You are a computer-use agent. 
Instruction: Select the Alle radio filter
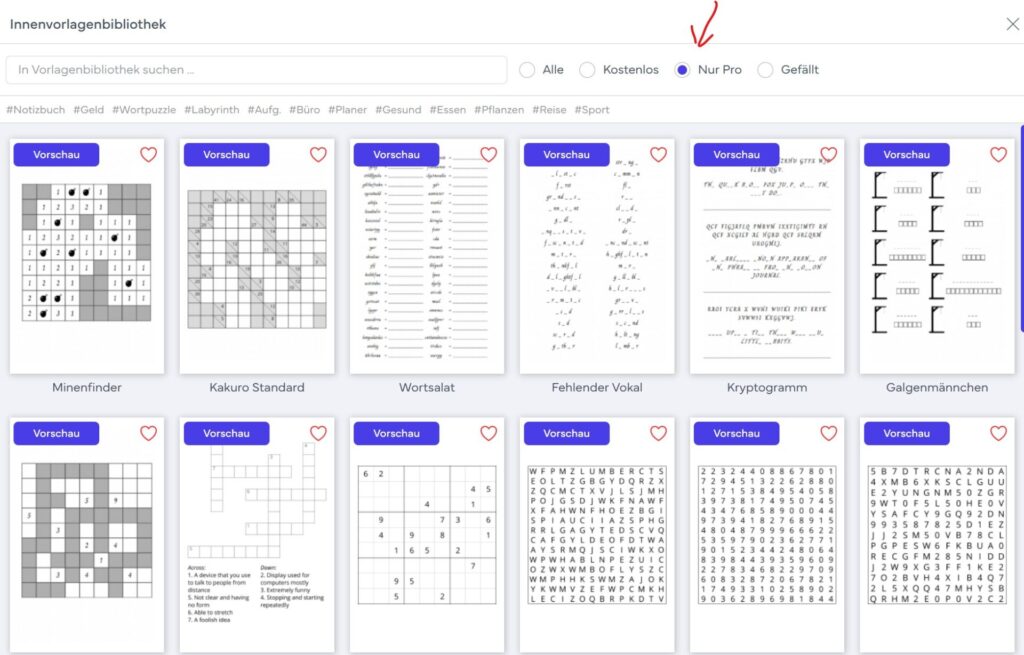click(527, 70)
